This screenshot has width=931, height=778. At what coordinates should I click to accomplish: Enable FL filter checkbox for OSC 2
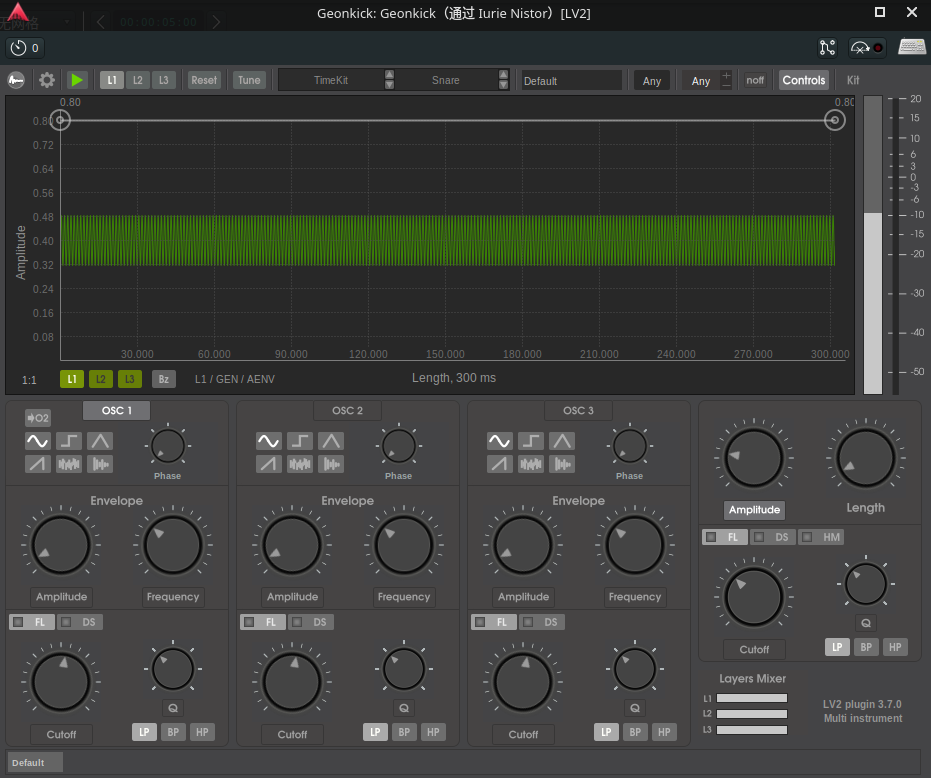249,622
